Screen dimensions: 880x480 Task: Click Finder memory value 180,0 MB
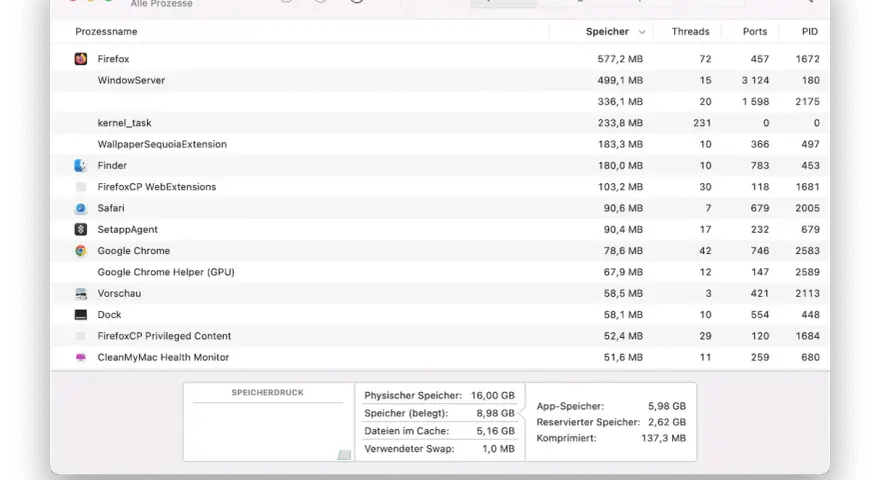point(620,166)
